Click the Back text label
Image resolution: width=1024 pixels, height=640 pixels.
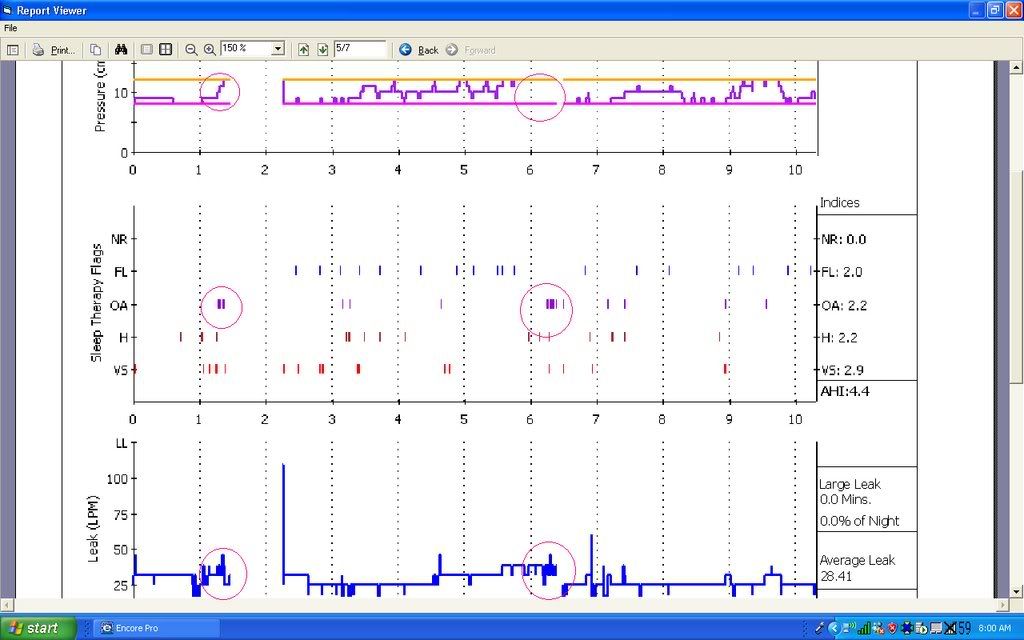428,50
